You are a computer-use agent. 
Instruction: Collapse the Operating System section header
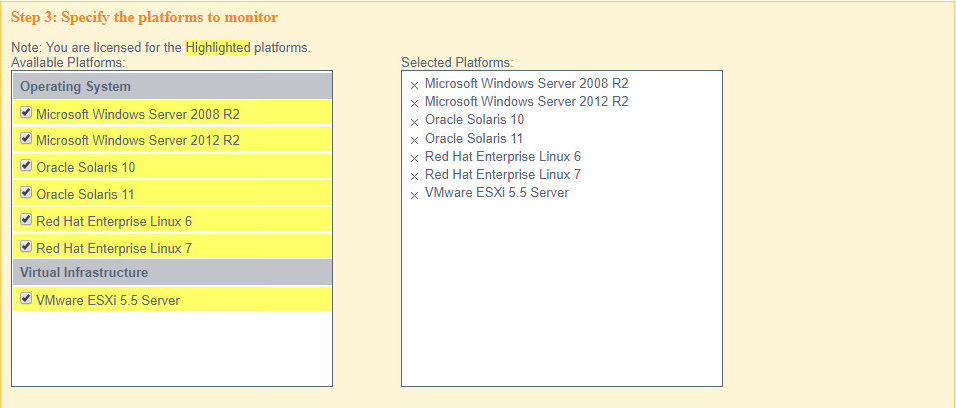click(75, 87)
